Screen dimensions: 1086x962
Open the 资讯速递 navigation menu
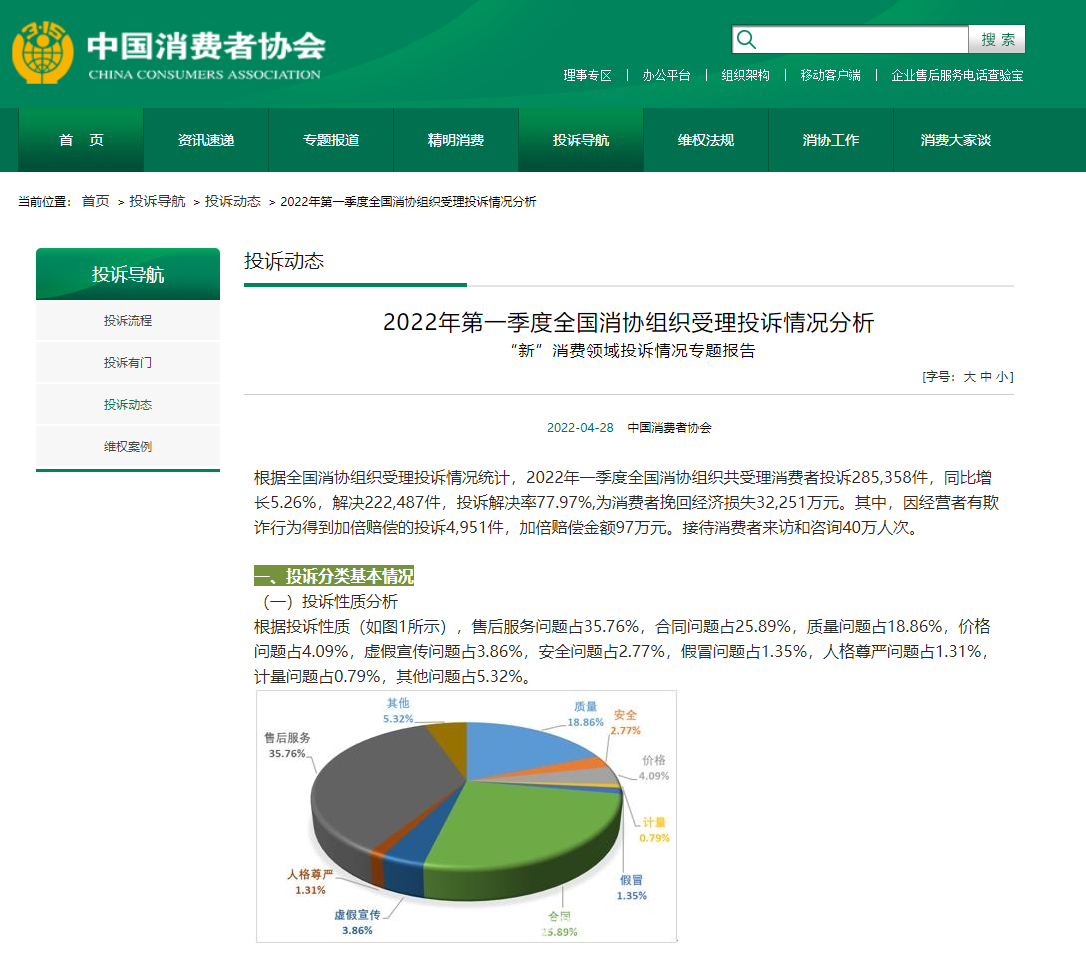click(206, 140)
